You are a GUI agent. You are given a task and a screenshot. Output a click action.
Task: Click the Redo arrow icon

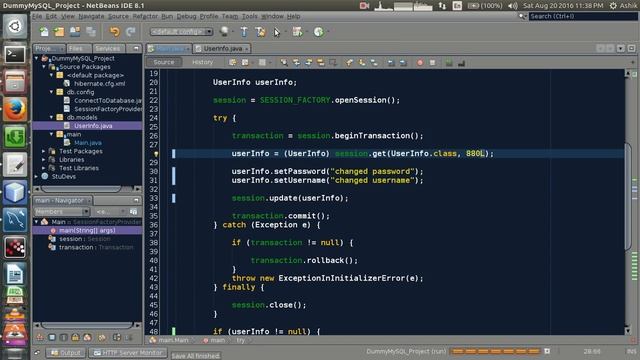coord(131,32)
